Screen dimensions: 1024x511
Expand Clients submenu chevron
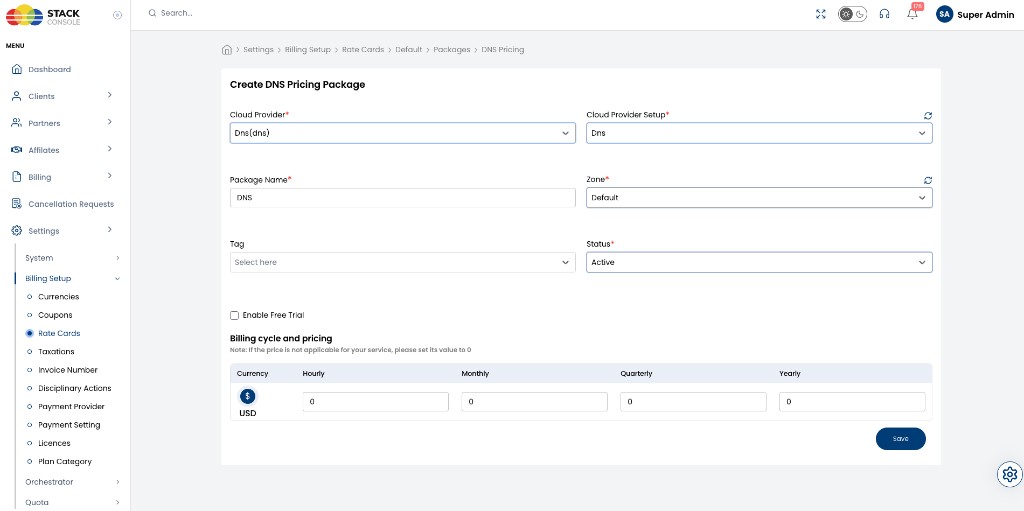[x=110, y=95]
